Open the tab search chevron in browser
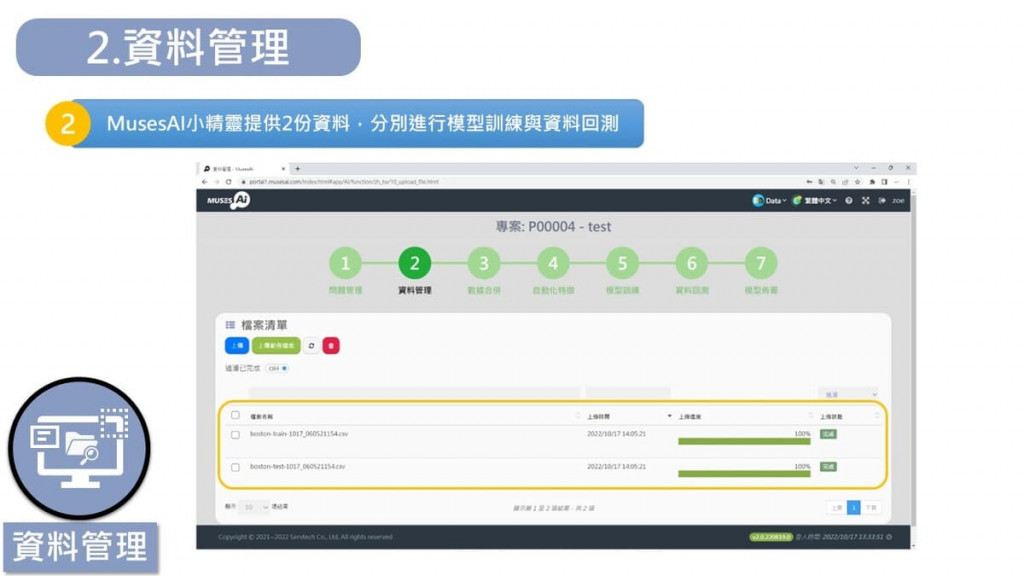 [856, 168]
